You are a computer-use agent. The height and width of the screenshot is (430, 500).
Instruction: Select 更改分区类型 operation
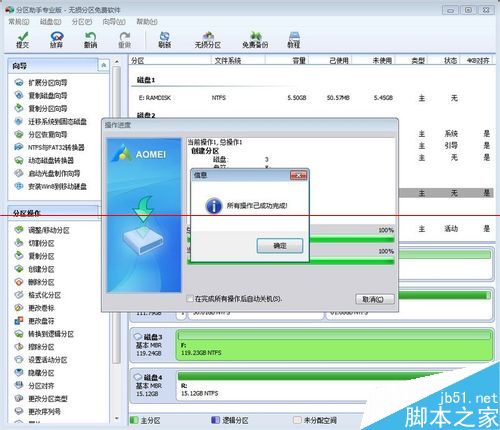(41, 399)
